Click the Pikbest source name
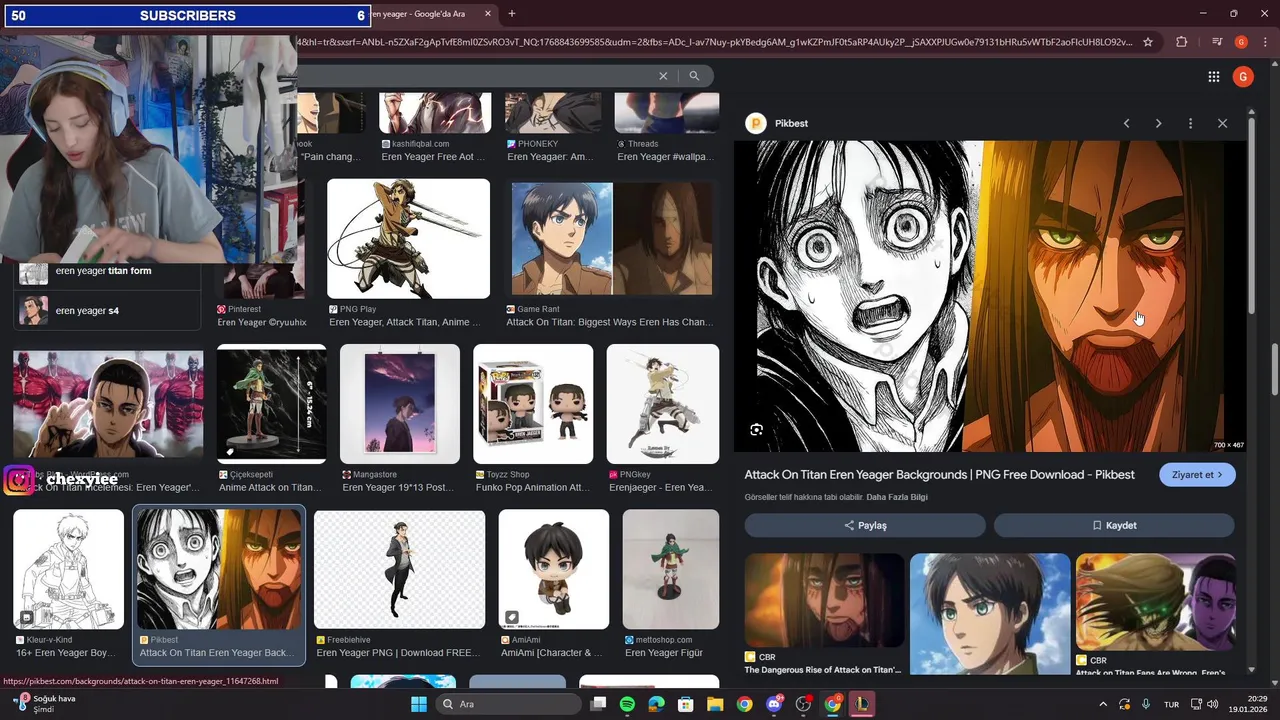This screenshot has width=1280, height=720. point(791,123)
